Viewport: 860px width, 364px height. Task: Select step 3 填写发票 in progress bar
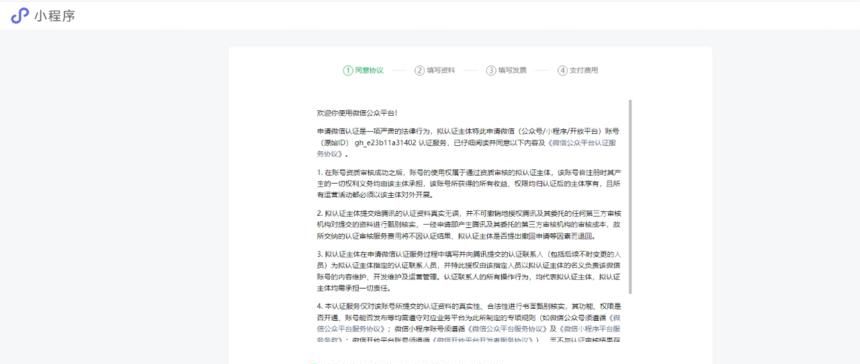click(x=506, y=70)
